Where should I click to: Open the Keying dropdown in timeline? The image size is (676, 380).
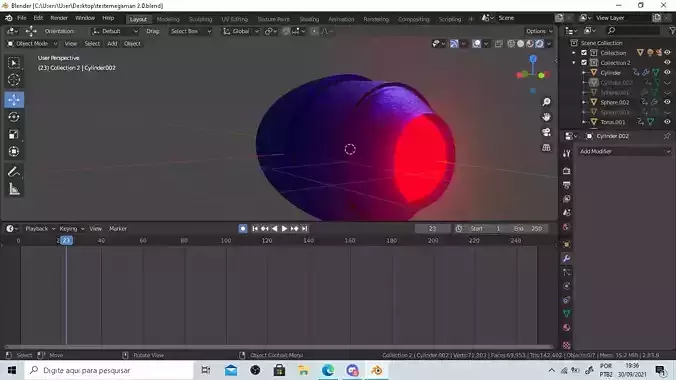72,229
